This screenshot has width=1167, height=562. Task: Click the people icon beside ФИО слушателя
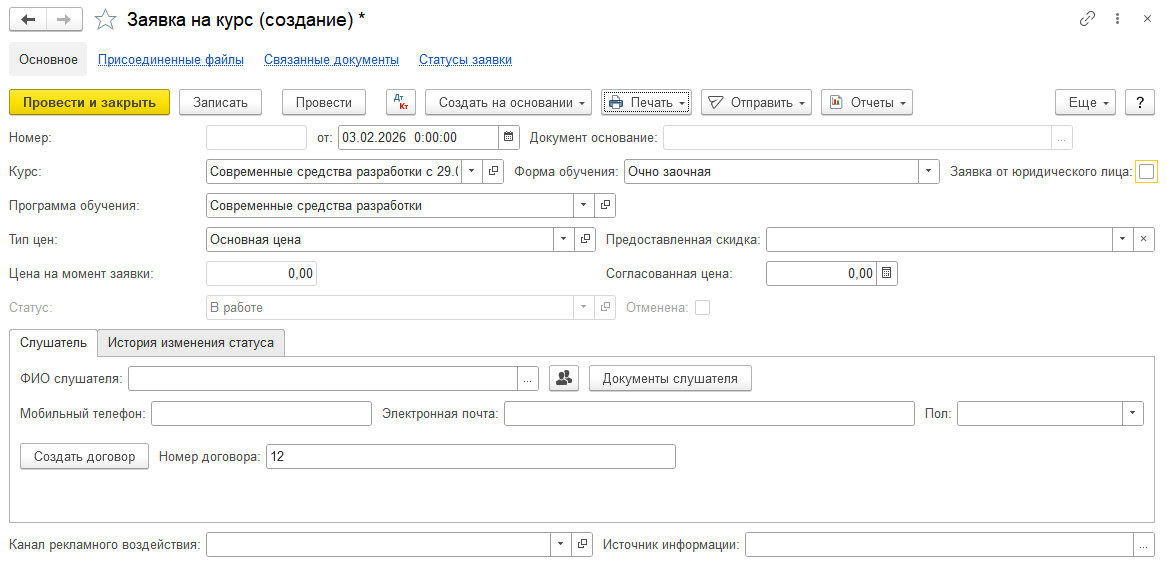click(564, 378)
